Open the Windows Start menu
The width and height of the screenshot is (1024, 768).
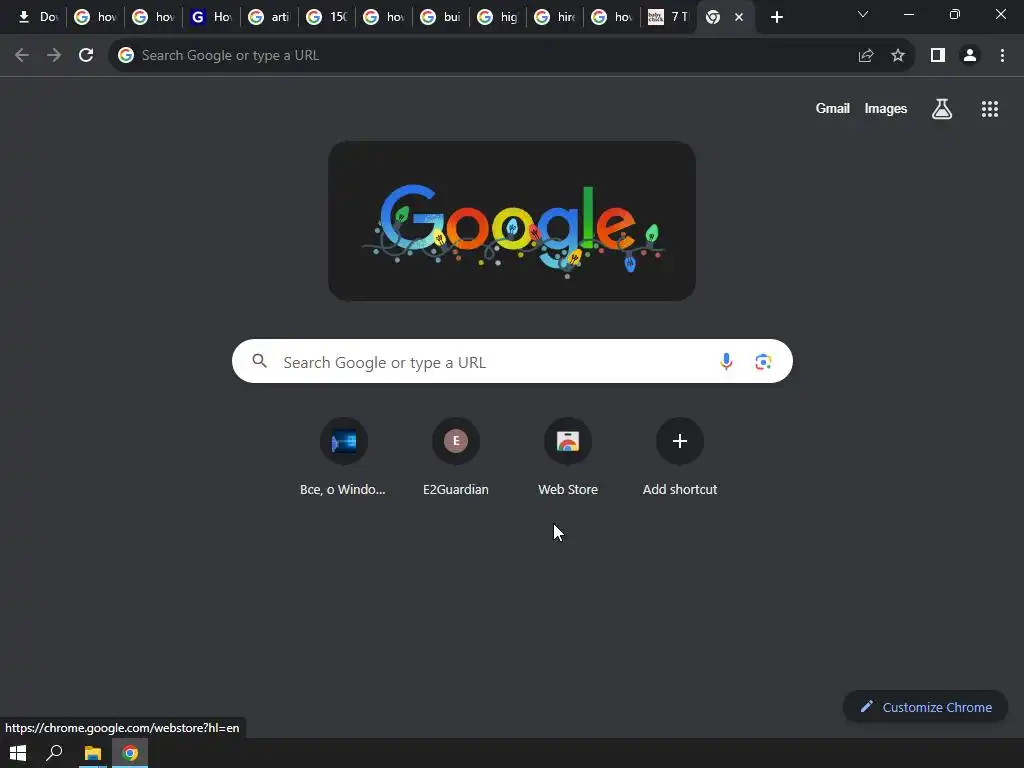click(18, 753)
